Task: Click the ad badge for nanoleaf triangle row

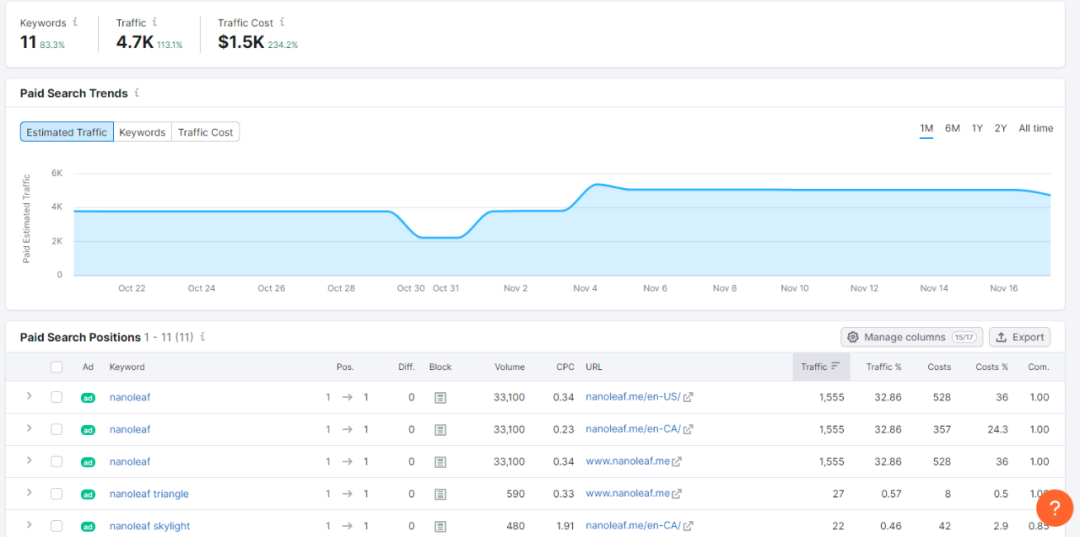Action: point(87,494)
